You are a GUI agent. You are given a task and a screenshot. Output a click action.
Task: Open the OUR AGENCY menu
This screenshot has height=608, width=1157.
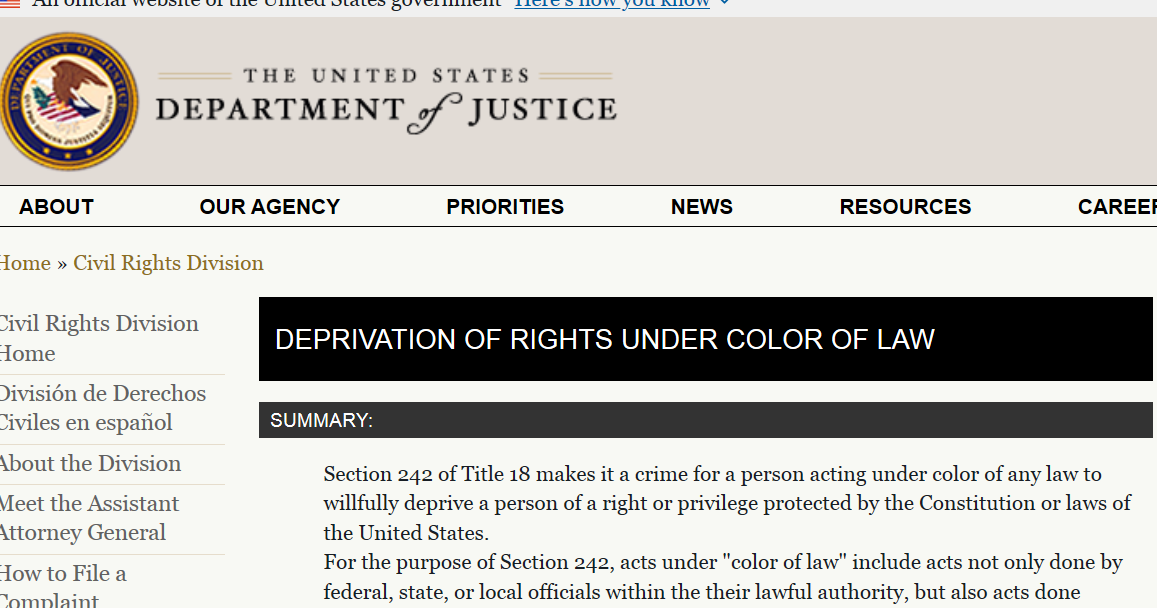(269, 206)
